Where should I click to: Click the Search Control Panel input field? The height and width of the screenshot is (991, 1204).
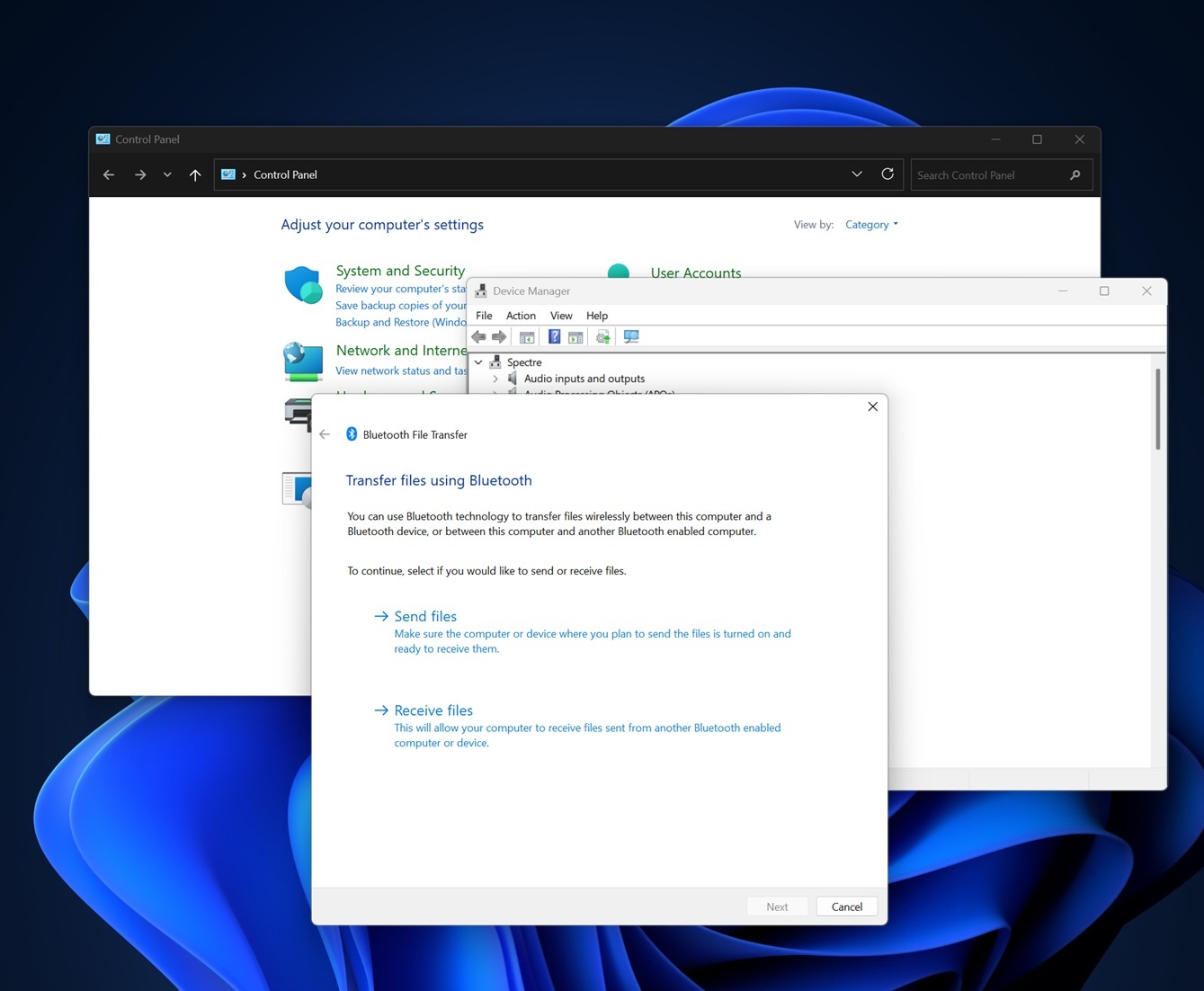989,174
